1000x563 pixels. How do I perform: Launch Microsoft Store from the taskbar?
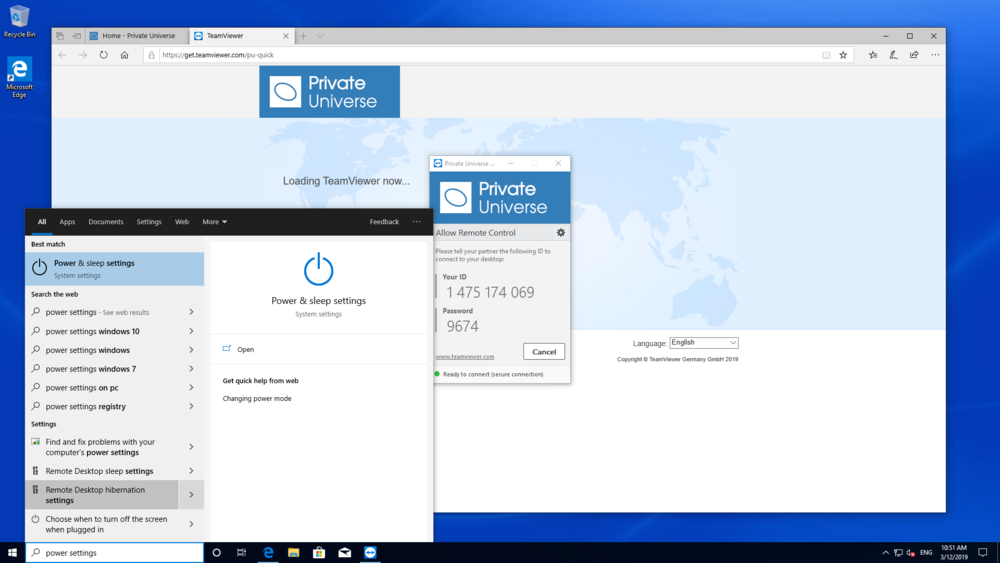click(319, 552)
